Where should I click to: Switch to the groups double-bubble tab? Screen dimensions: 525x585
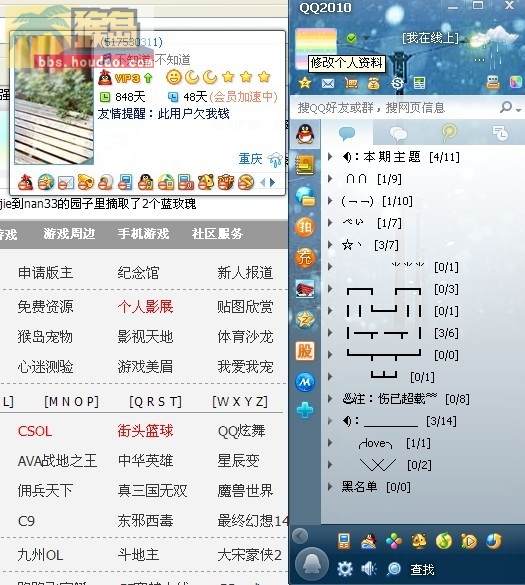click(398, 133)
